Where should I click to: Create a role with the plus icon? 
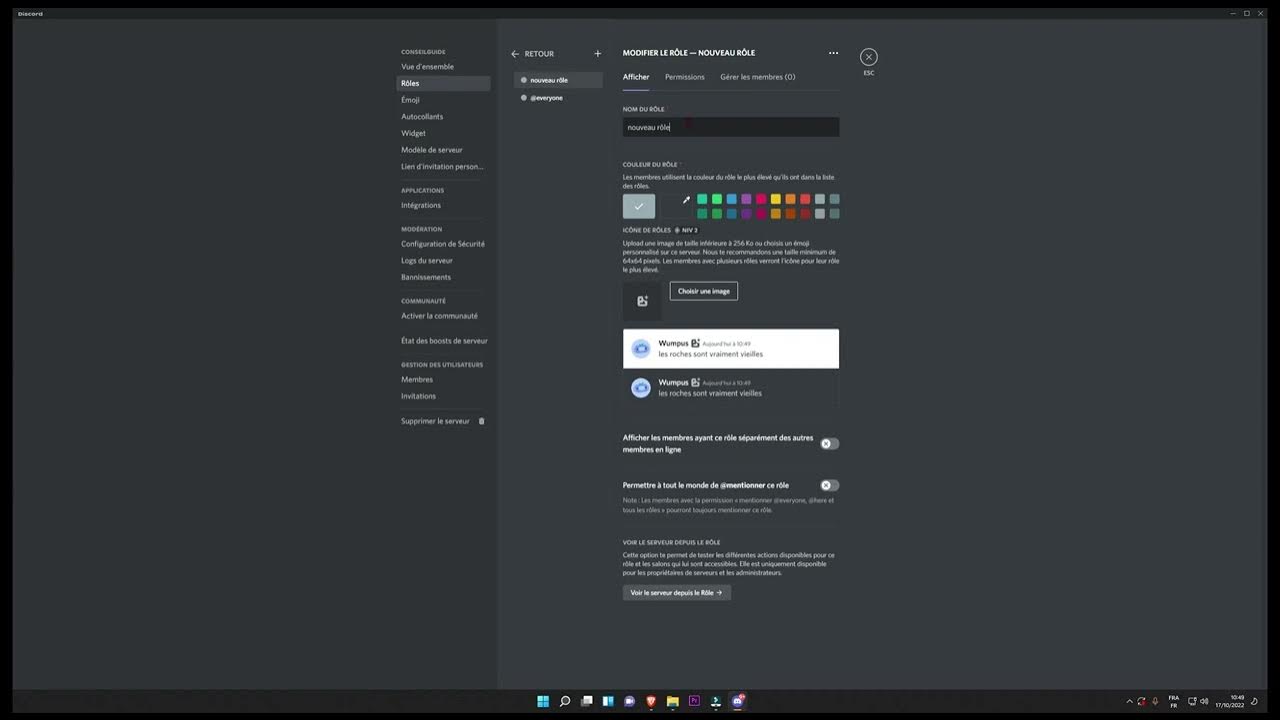[598, 54]
